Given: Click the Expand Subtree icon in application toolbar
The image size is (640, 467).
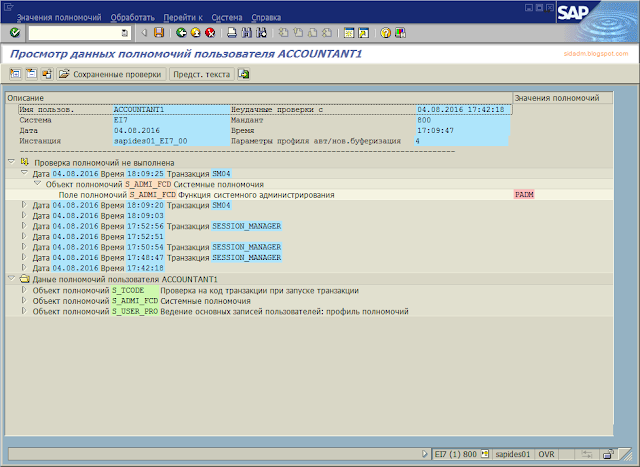Looking at the screenshot, I should coord(16,74).
